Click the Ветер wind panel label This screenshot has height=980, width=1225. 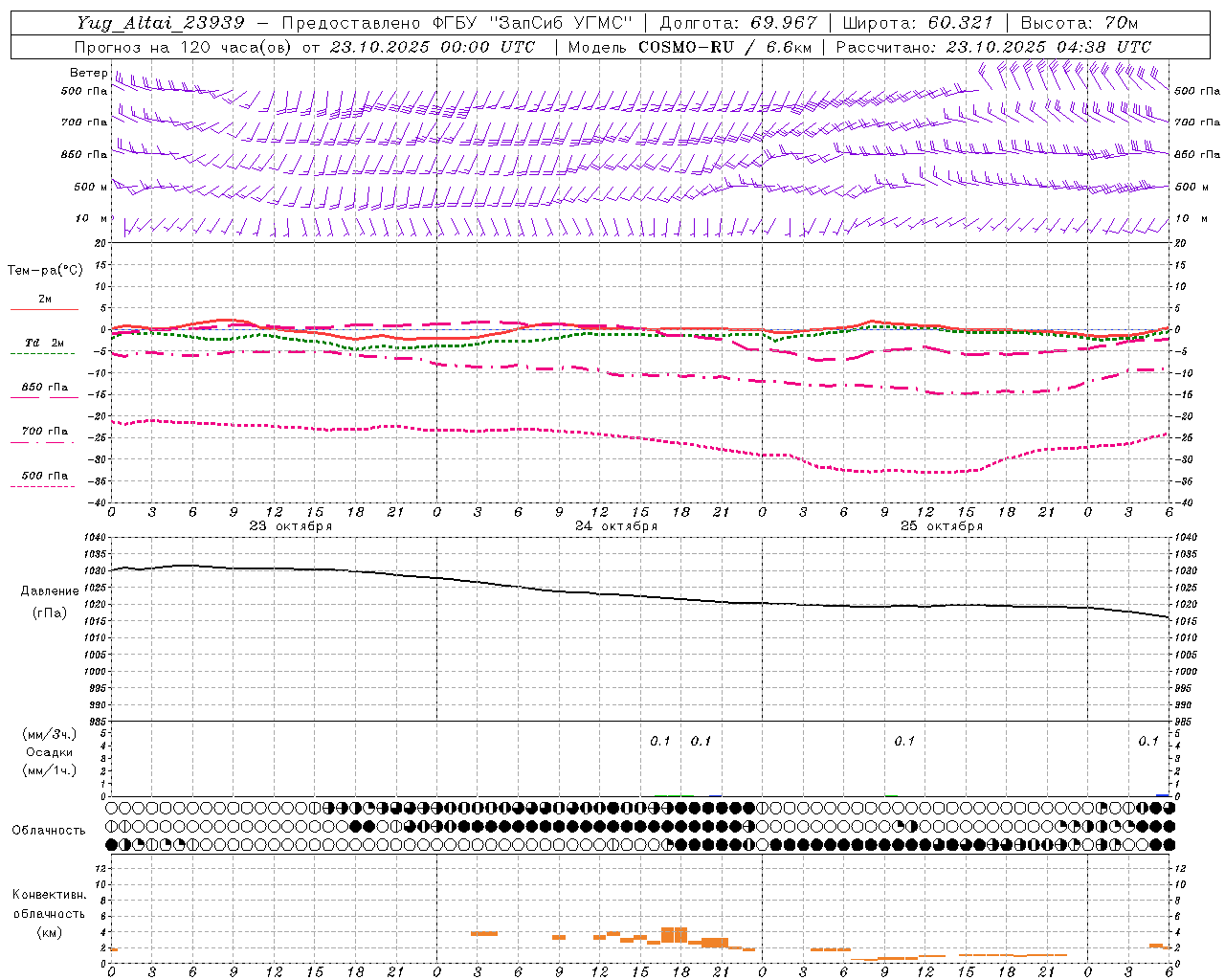(x=88, y=73)
